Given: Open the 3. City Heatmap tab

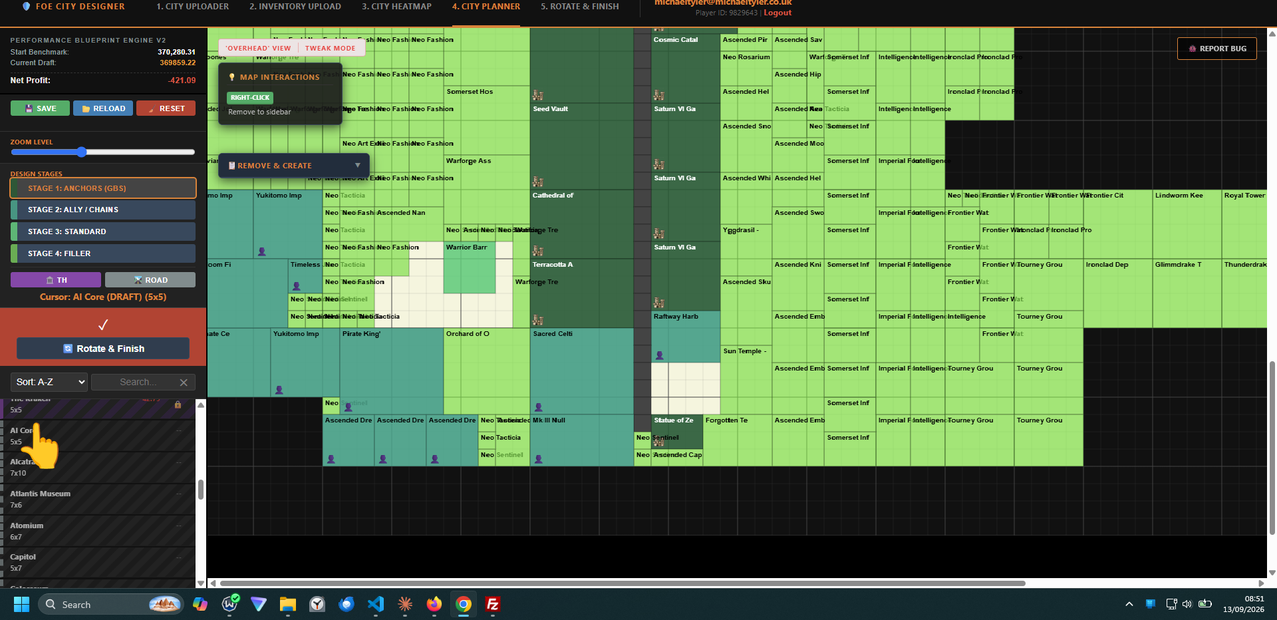Looking at the screenshot, I should pos(399,6).
